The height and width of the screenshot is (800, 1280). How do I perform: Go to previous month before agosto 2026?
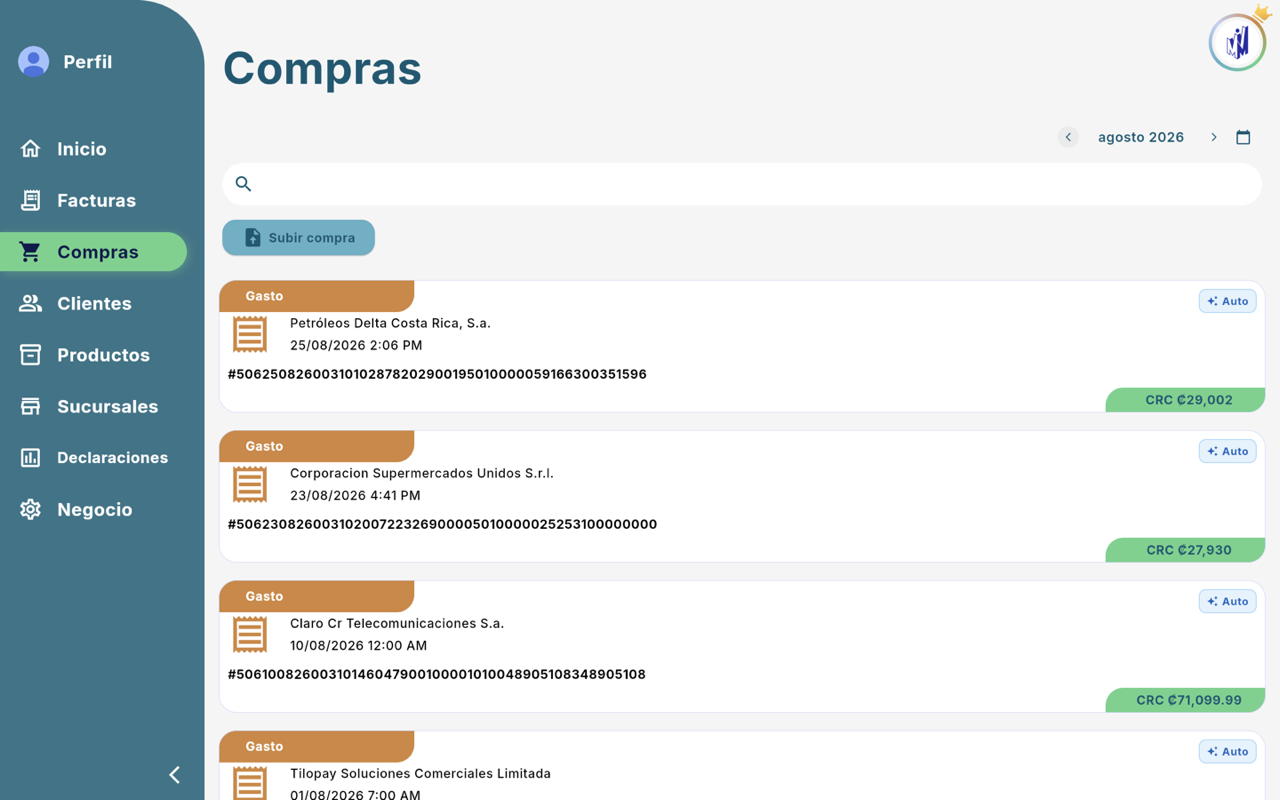[x=1068, y=137]
